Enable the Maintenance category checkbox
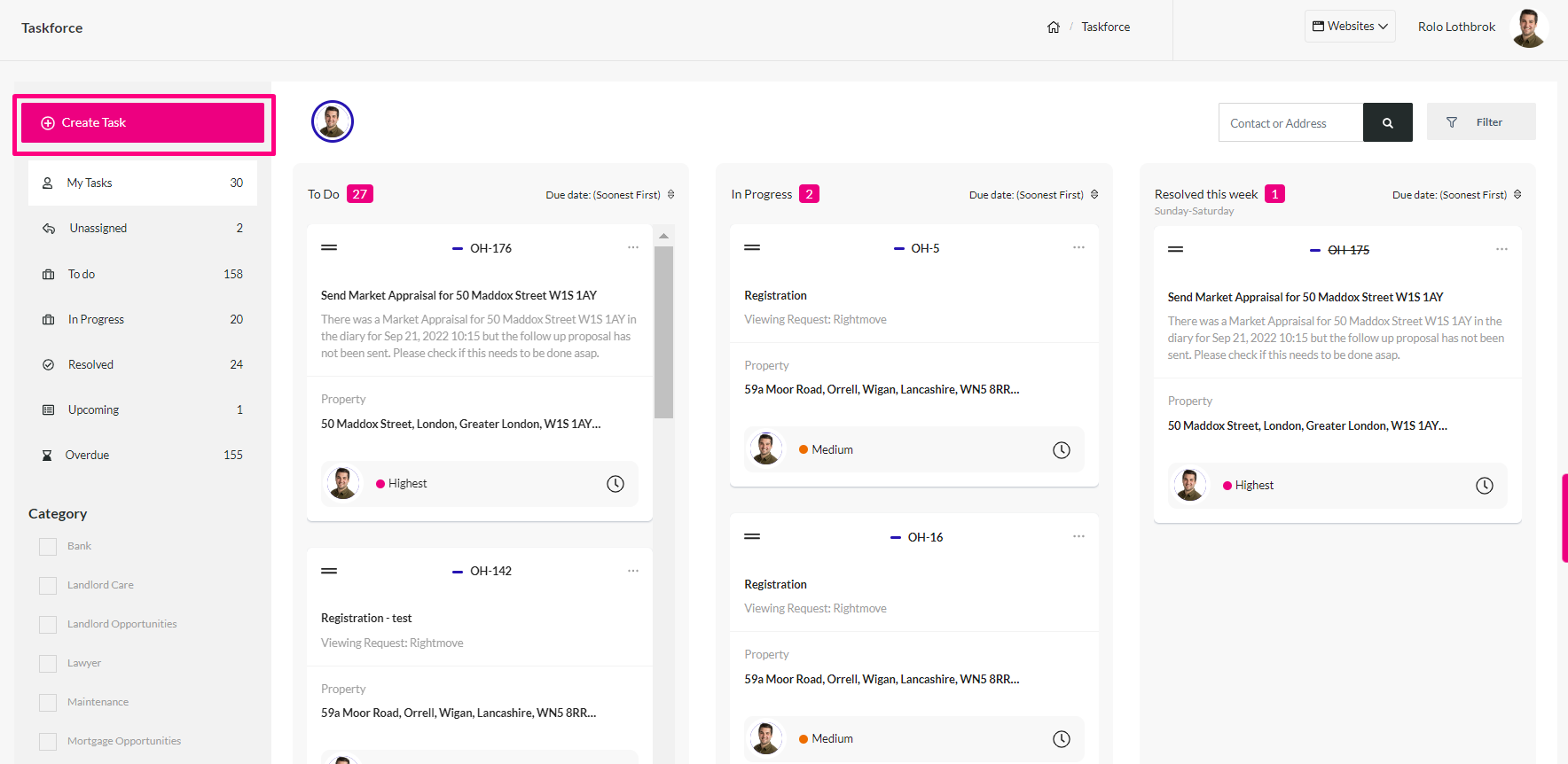The image size is (1568, 764). [x=48, y=703]
